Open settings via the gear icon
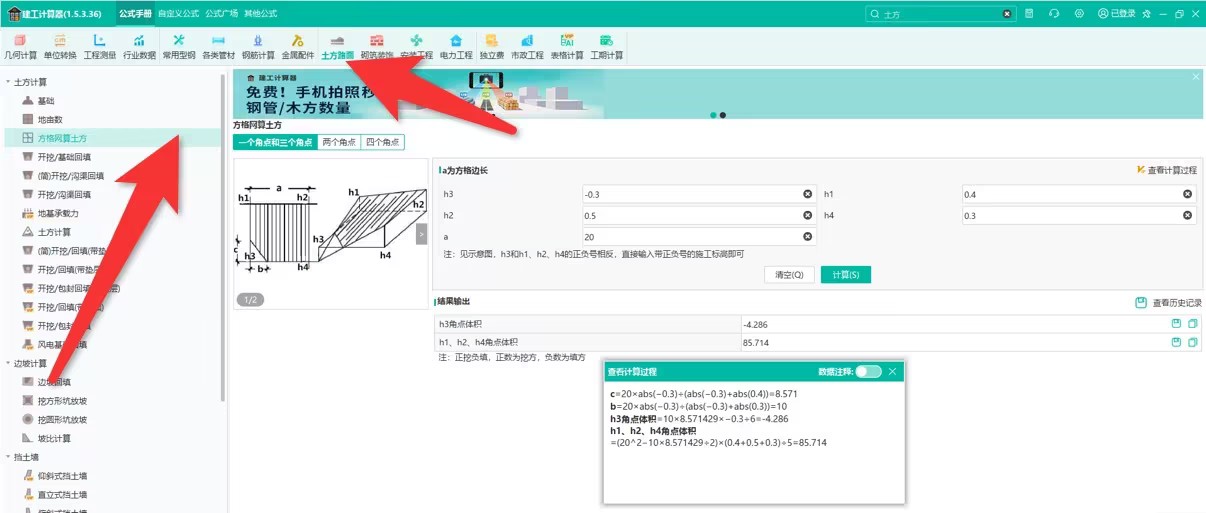The image size is (1206, 513). tap(1079, 14)
